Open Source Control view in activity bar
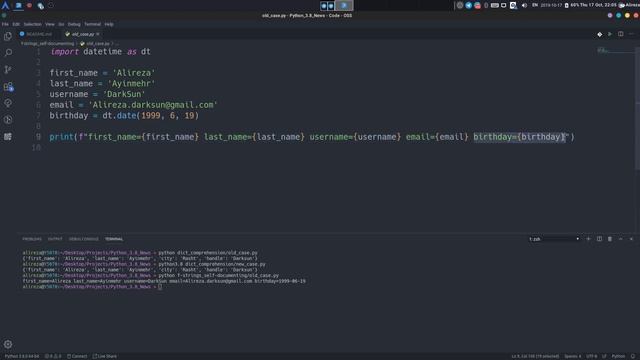640x360 pixels. (x=8, y=69)
